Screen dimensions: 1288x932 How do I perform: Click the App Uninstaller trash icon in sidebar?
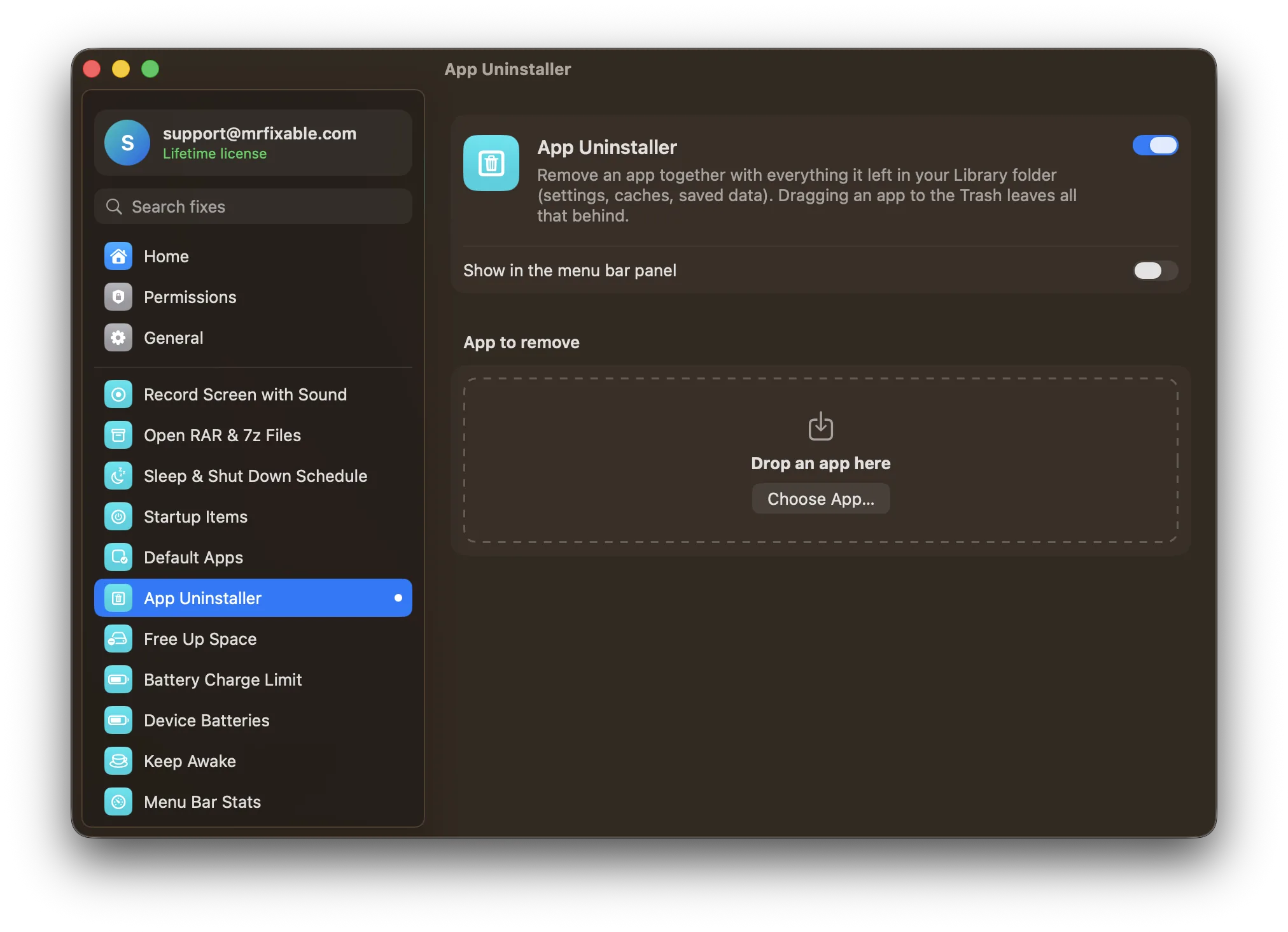pos(118,598)
